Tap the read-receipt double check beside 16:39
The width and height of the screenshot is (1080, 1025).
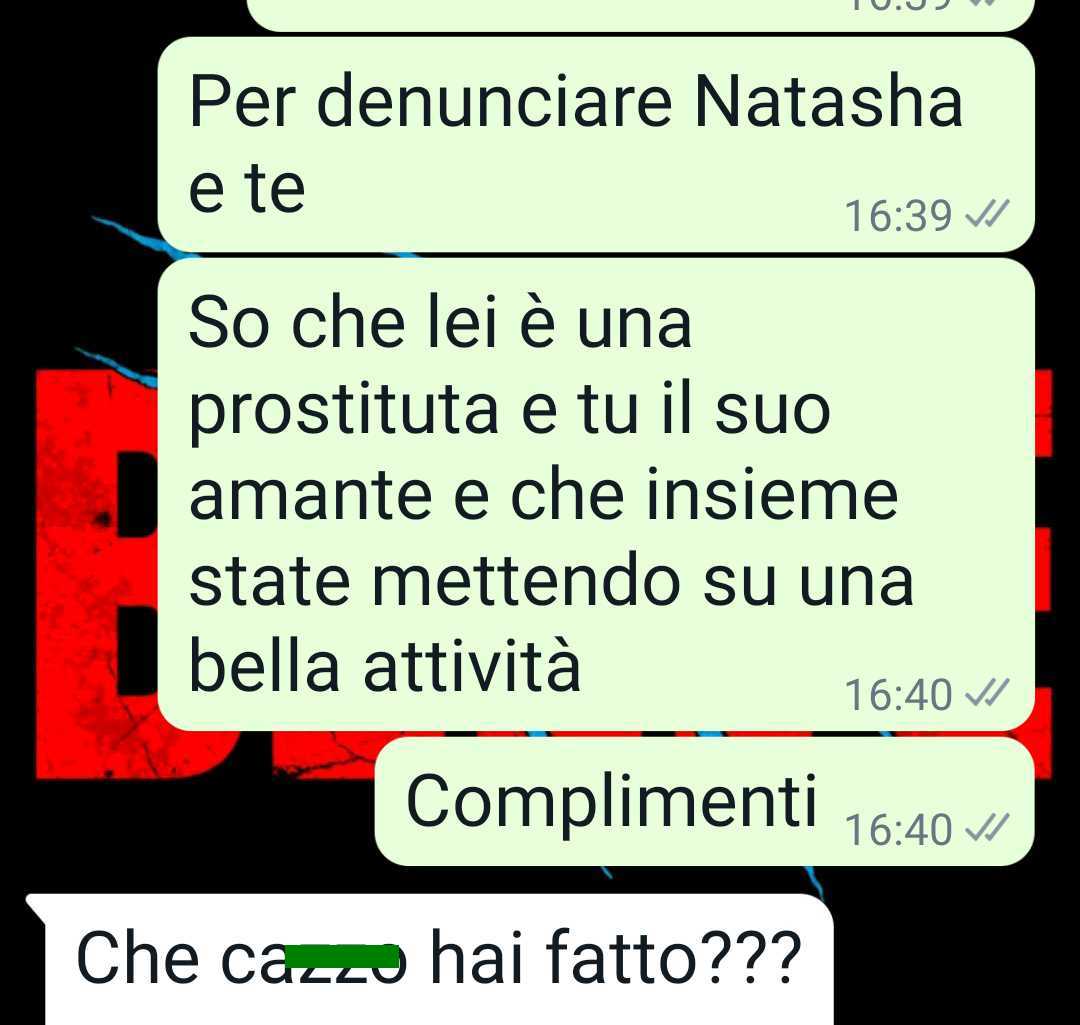point(988,213)
